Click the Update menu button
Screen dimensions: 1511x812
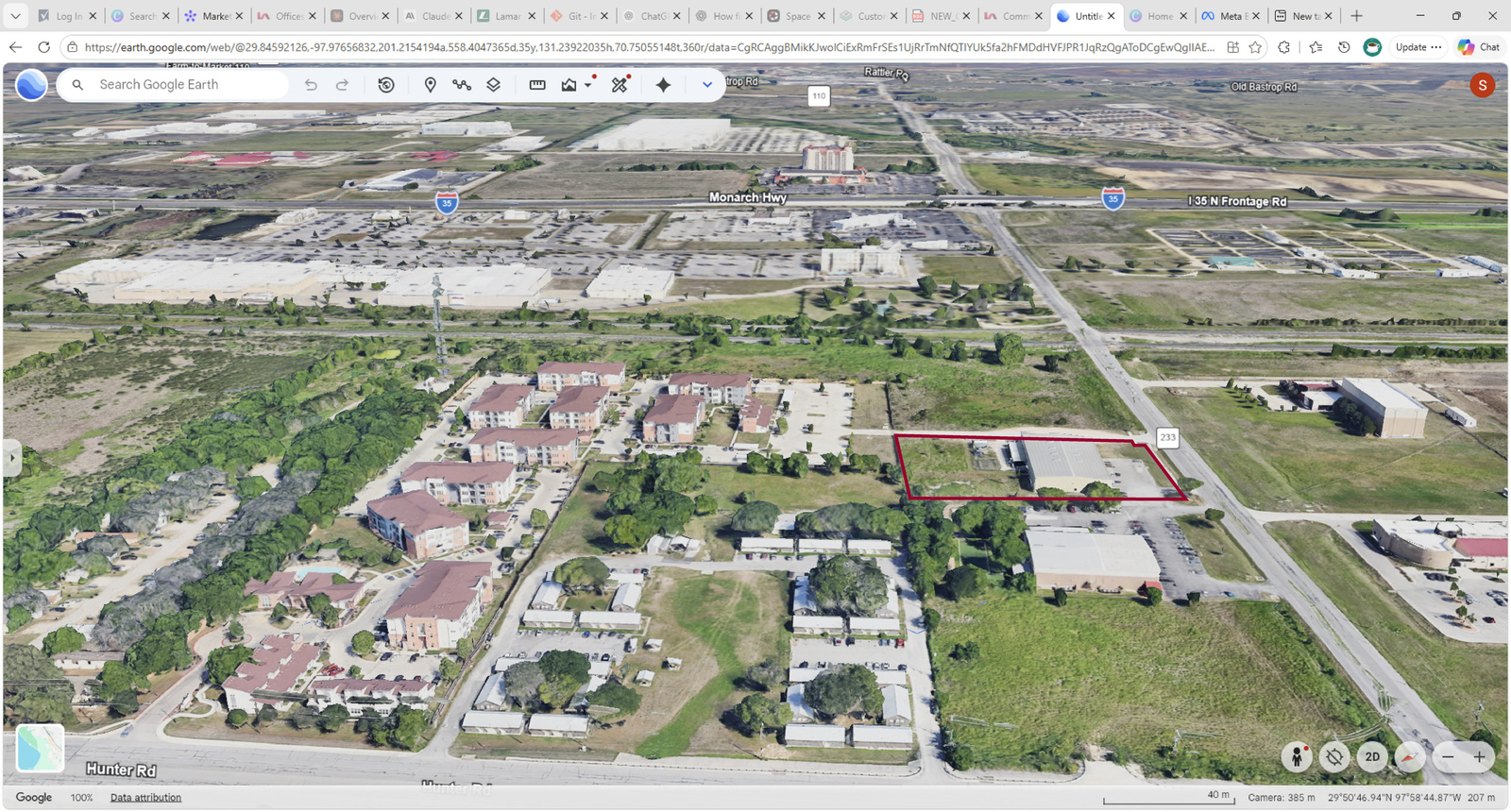pyautogui.click(x=1418, y=47)
